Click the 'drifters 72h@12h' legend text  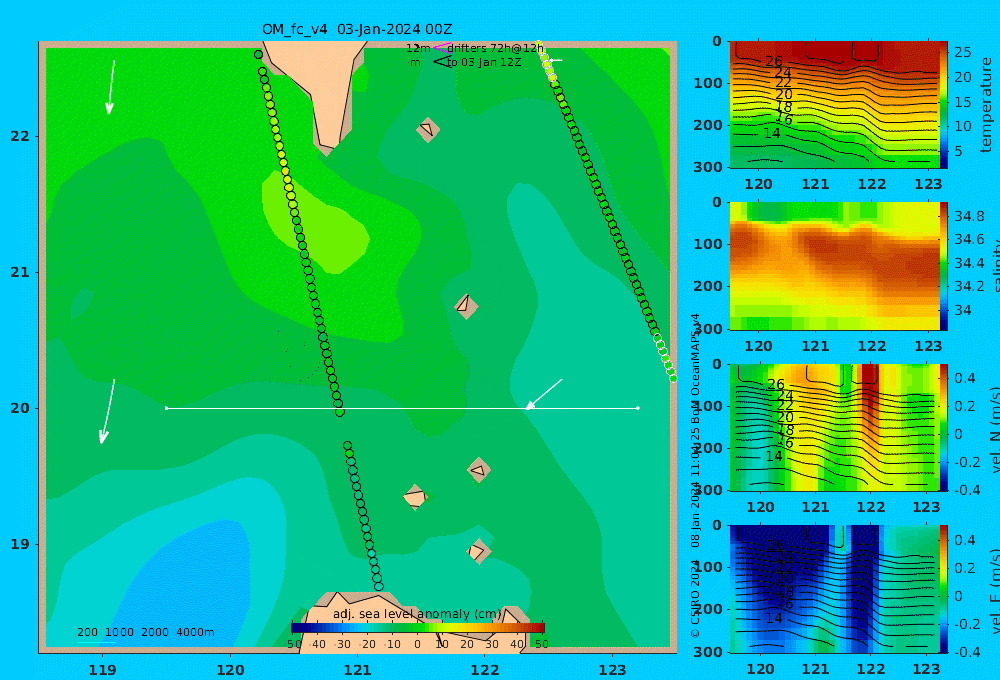(496, 48)
